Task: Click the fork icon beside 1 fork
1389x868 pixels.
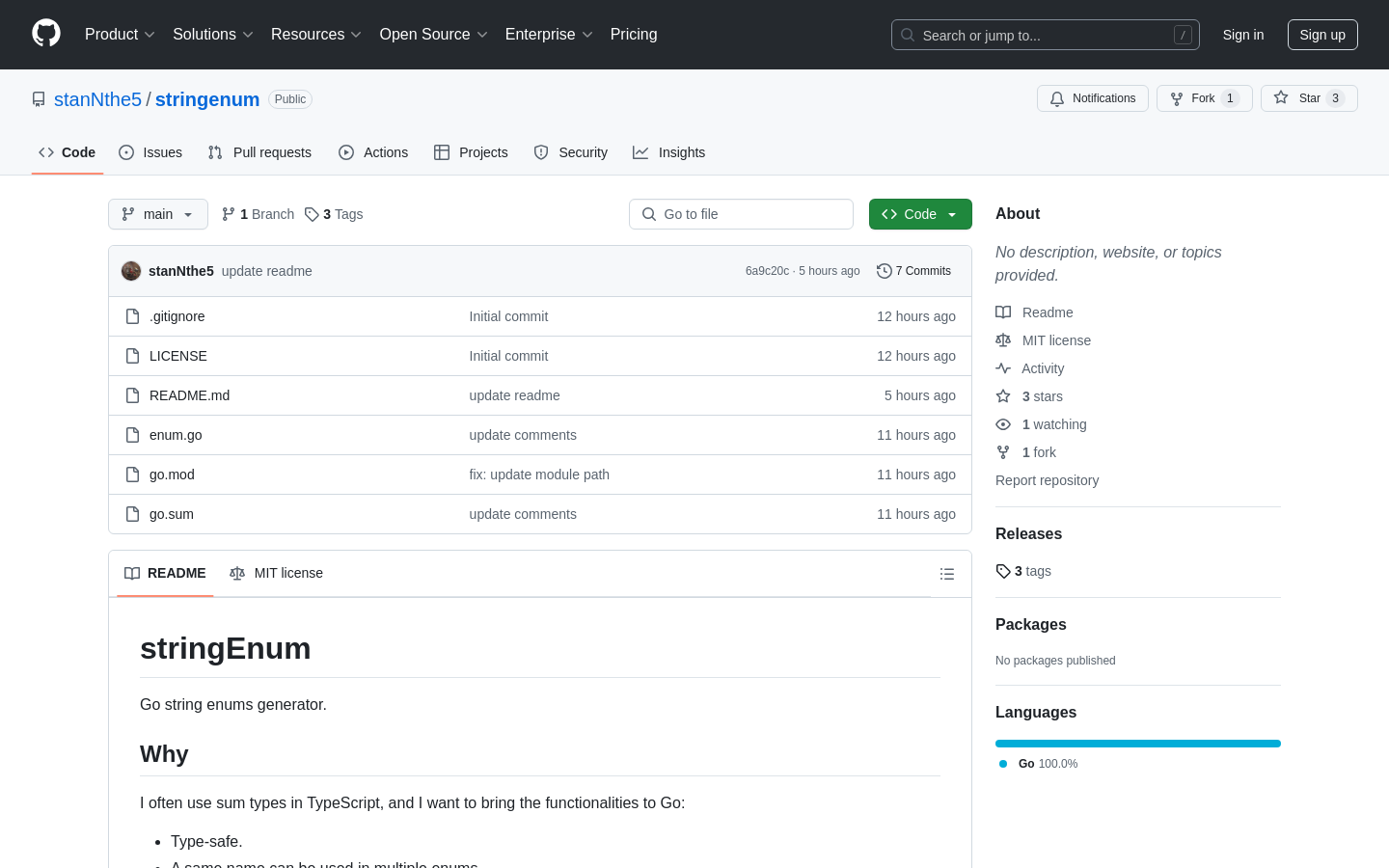Action: (x=1003, y=452)
